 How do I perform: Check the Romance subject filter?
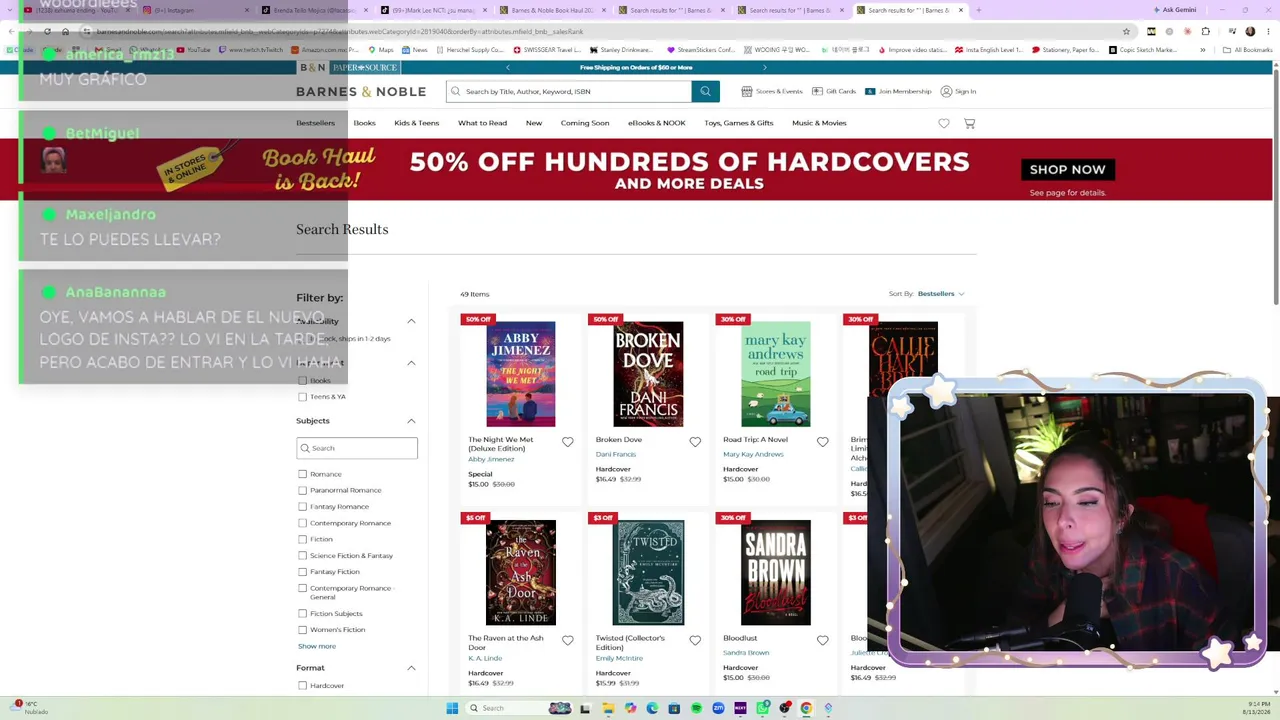point(302,474)
